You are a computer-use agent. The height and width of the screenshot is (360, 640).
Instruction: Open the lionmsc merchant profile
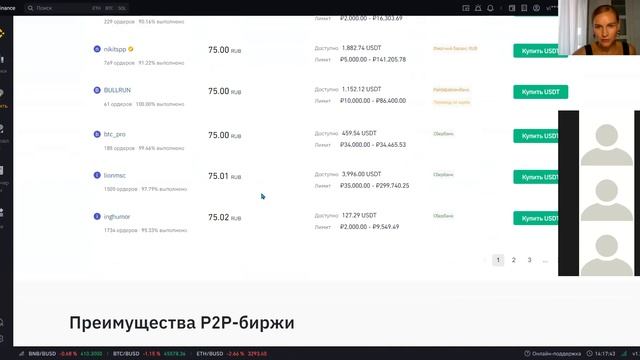coord(115,175)
